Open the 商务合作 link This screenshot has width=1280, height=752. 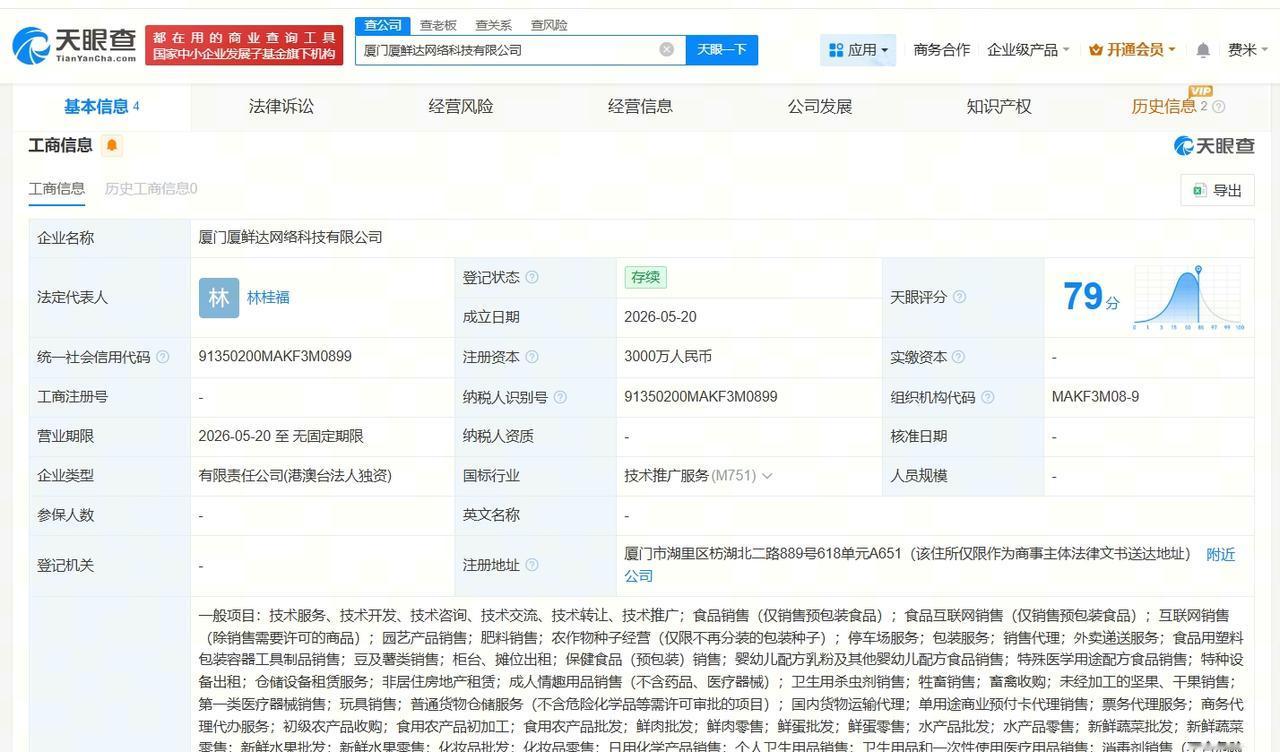point(942,49)
